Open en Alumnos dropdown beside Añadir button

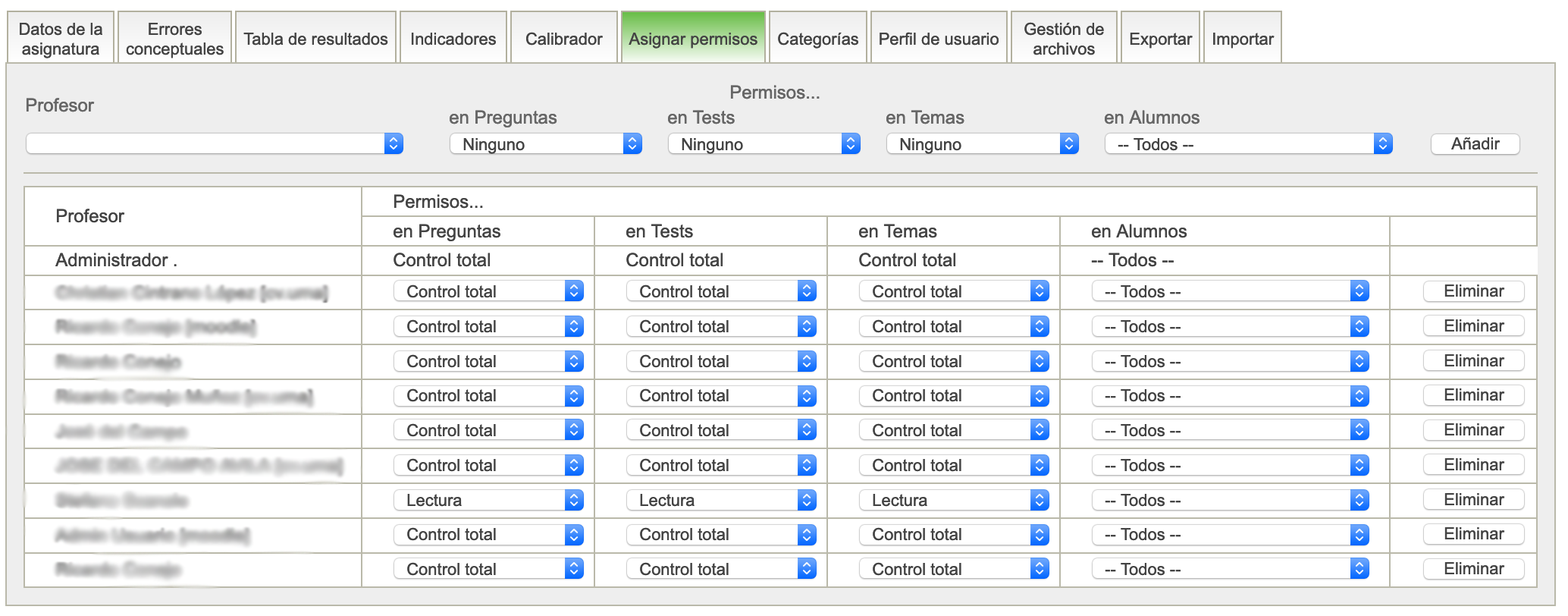pos(1248,144)
